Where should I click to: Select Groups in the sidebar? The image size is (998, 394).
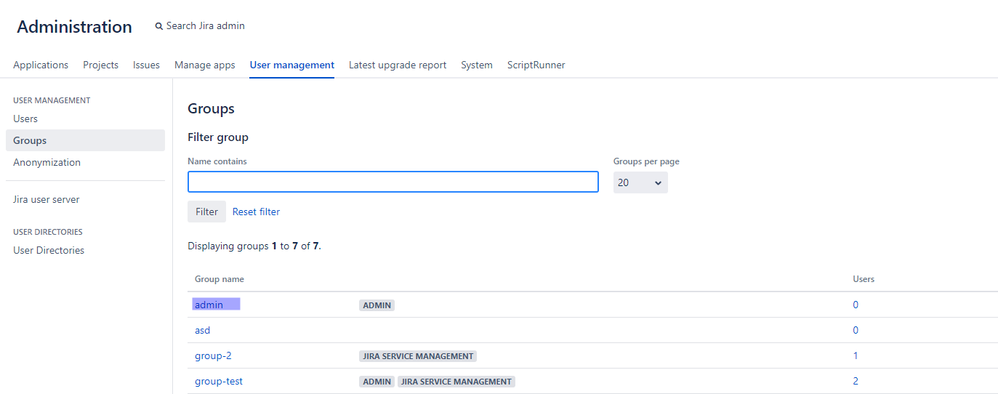point(85,141)
